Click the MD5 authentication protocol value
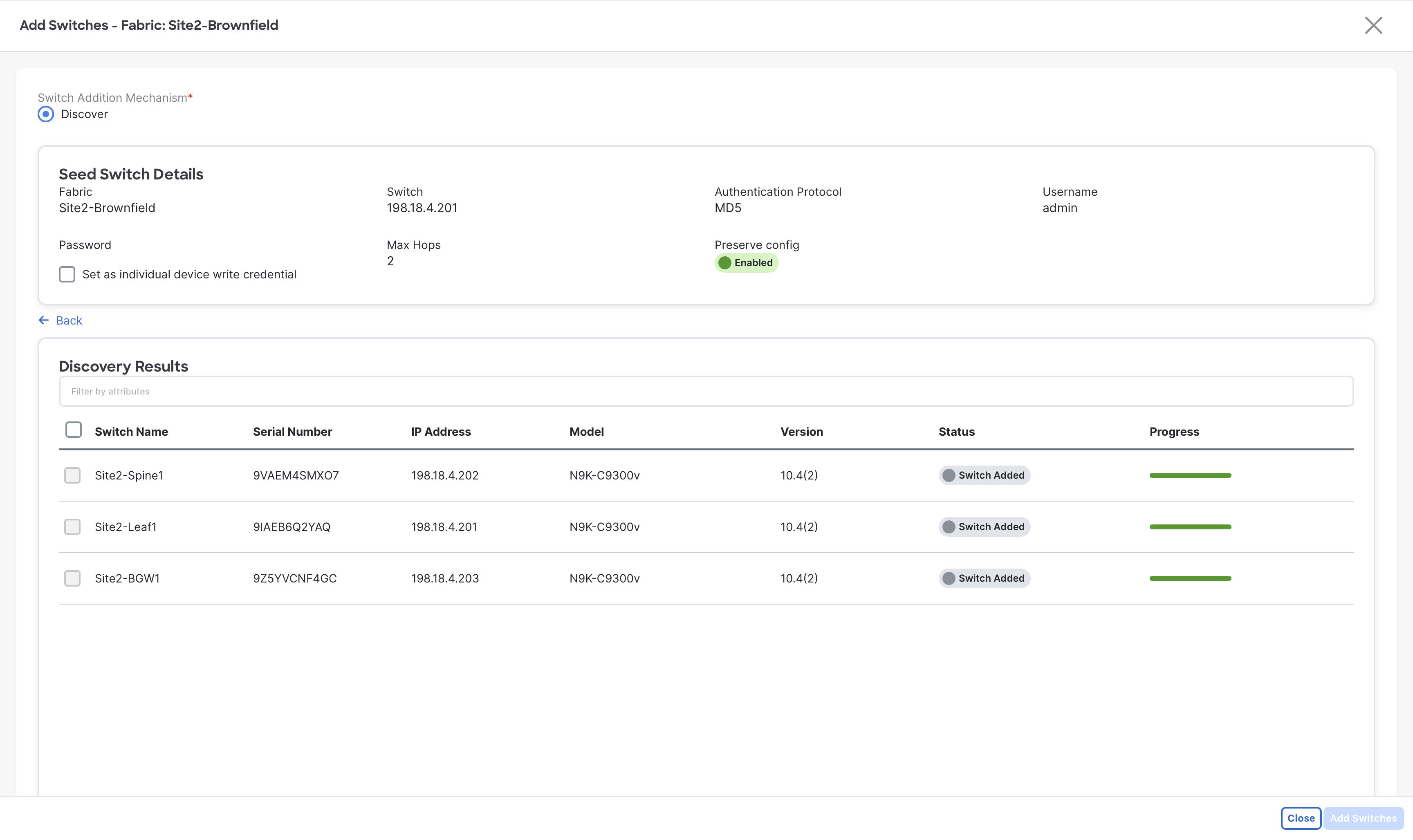The width and height of the screenshot is (1413, 840). coord(727,208)
